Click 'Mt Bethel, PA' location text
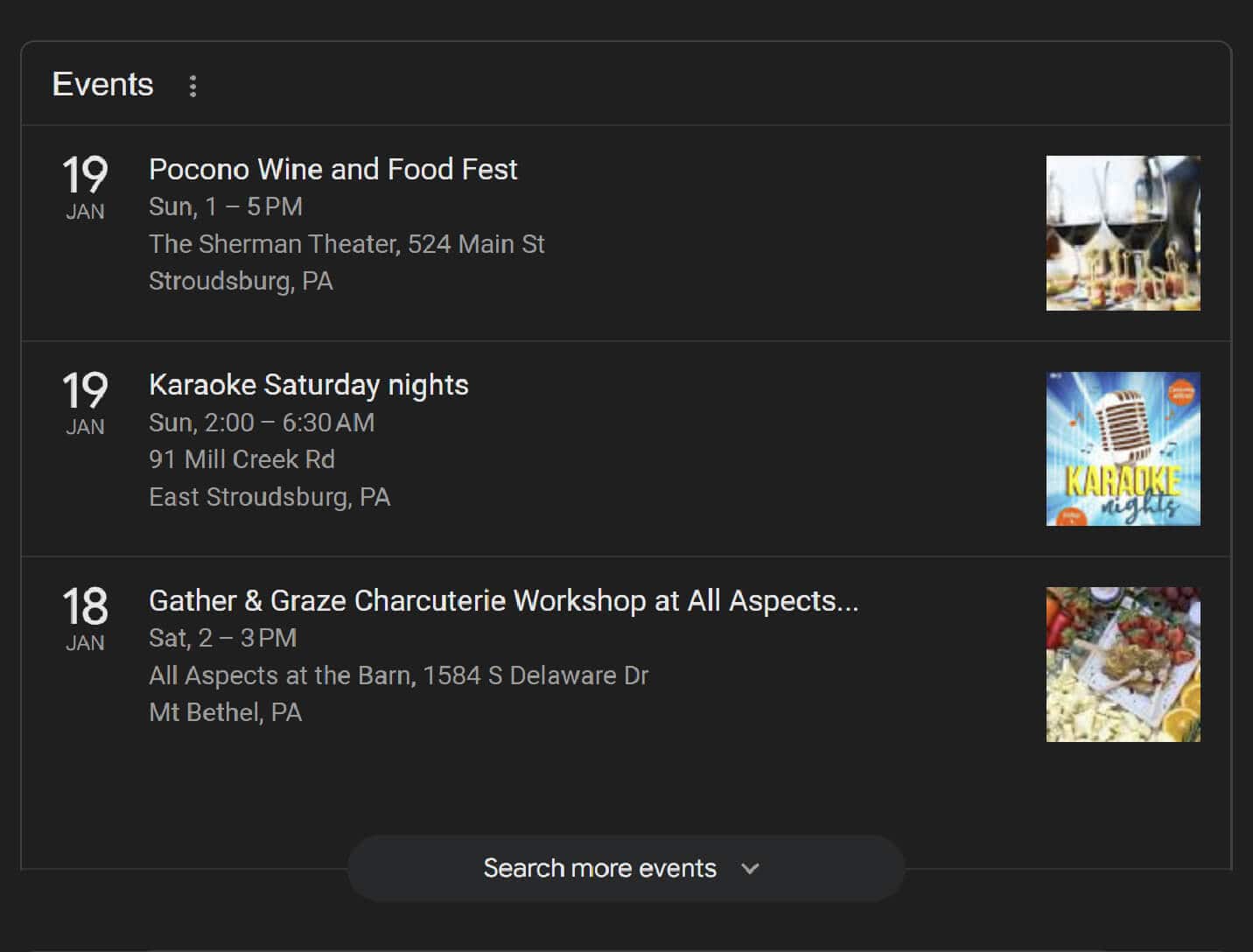Viewport: 1253px width, 952px height. (x=225, y=712)
